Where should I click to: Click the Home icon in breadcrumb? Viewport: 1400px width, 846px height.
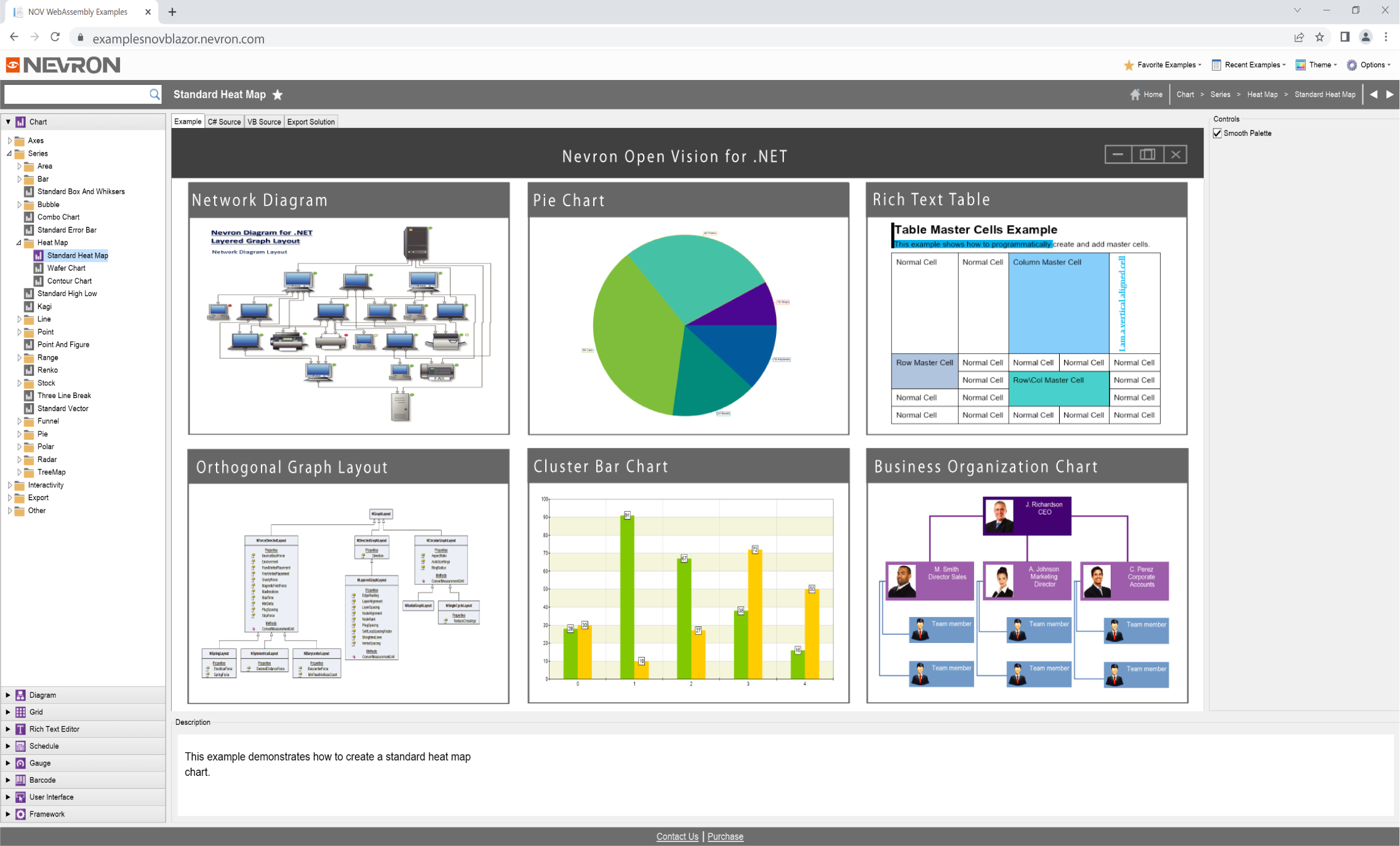click(x=1135, y=94)
